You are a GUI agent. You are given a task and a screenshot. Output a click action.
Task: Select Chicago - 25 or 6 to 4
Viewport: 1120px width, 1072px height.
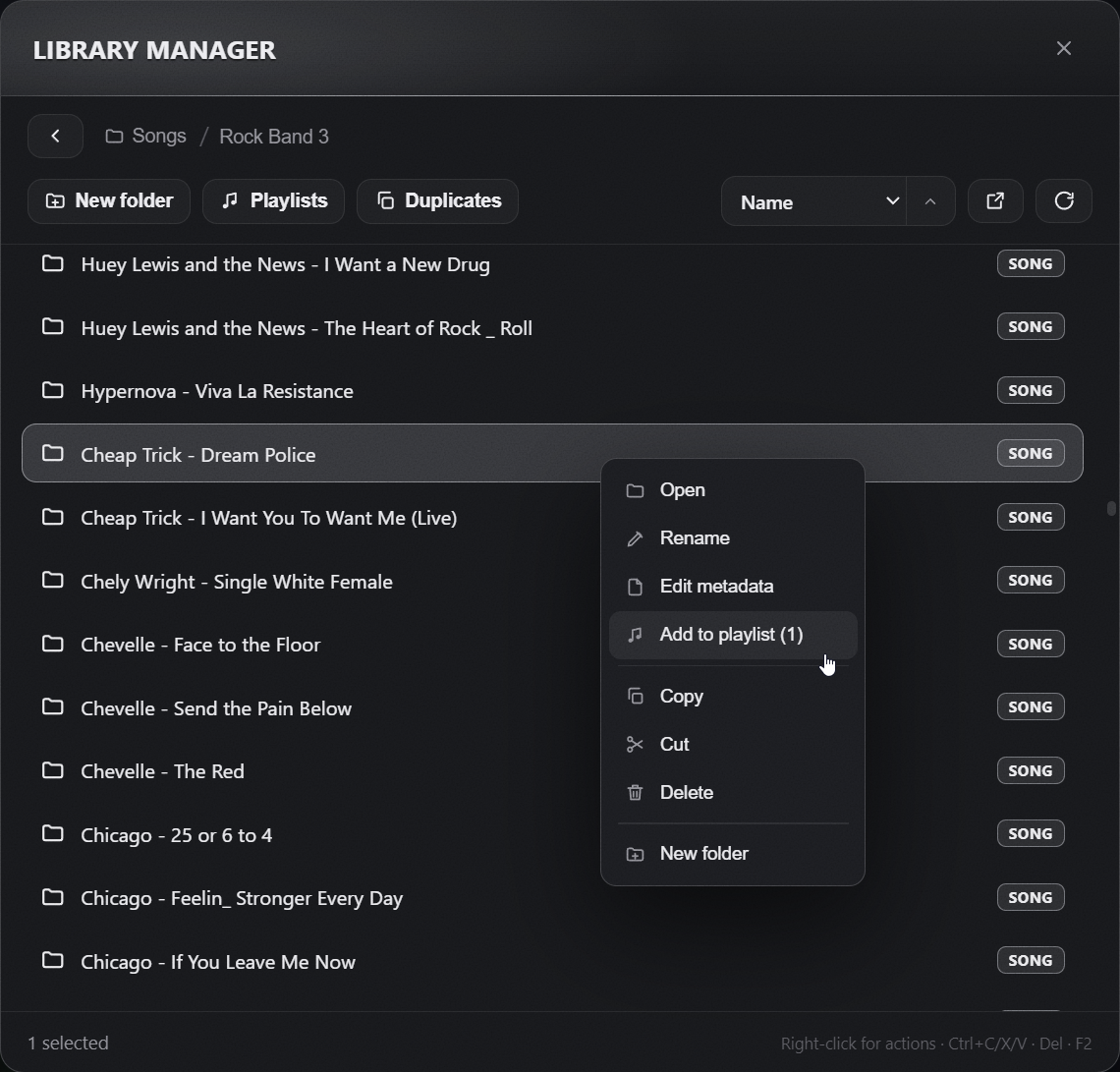click(177, 835)
